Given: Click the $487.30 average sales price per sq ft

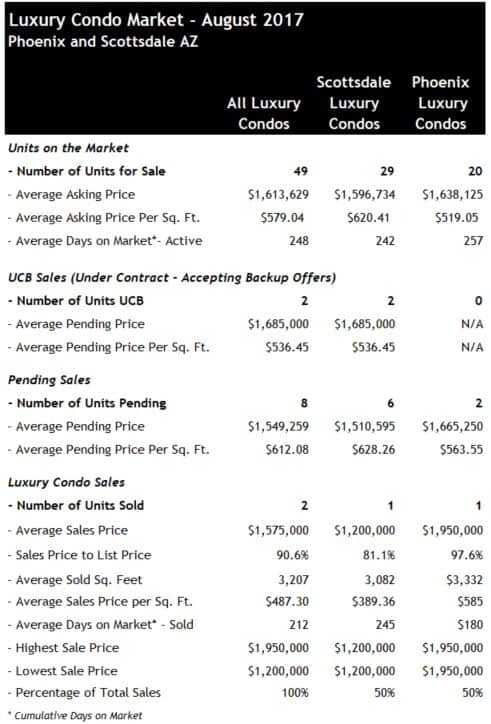Looking at the screenshot, I should coord(287,602).
